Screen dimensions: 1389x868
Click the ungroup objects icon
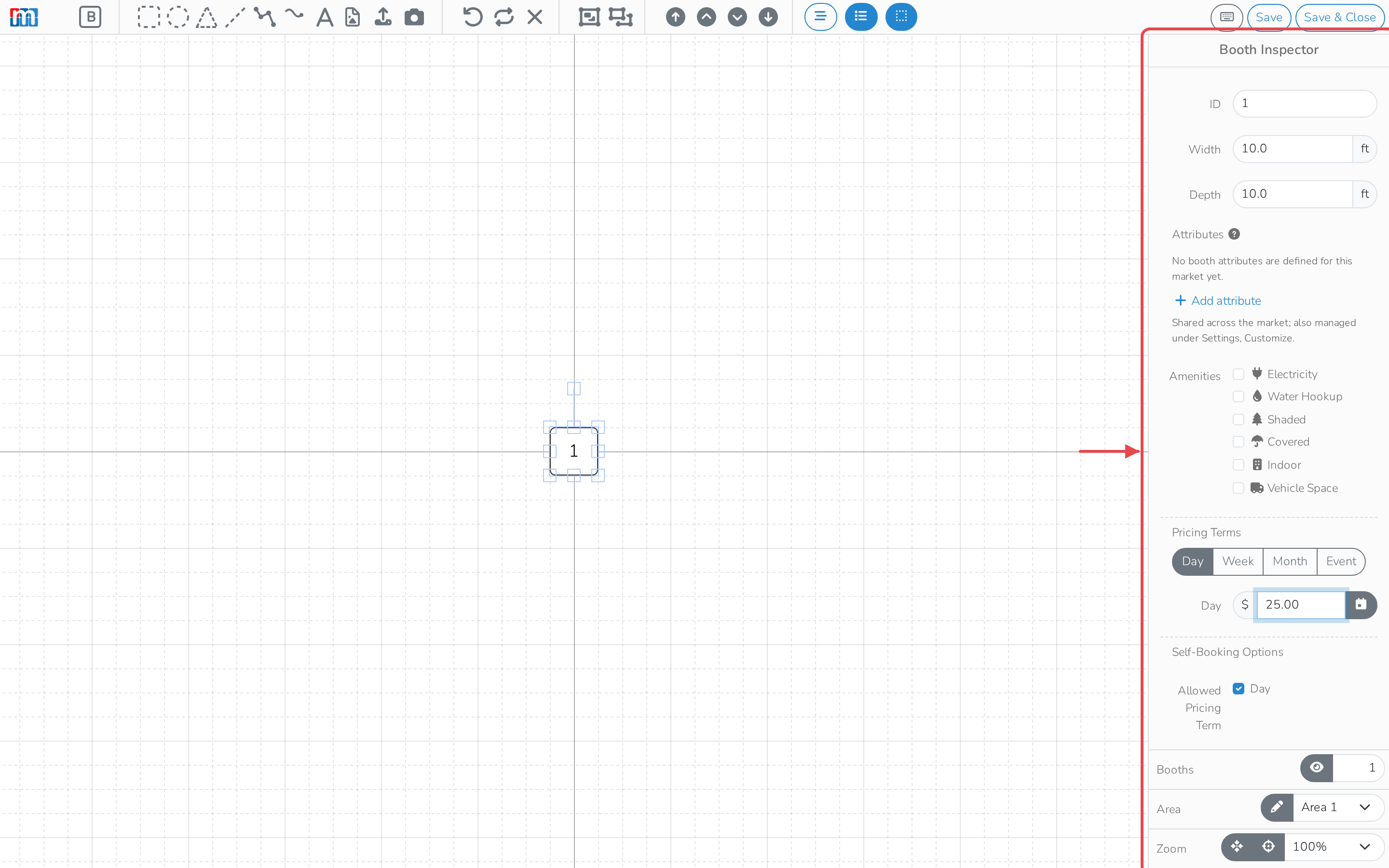pyautogui.click(x=620, y=17)
